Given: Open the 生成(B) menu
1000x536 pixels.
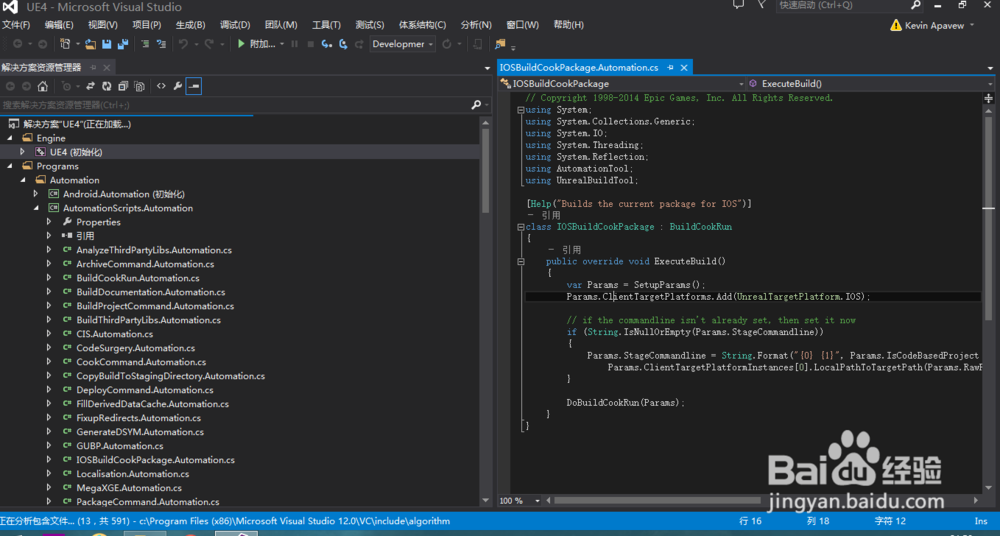Looking at the screenshot, I should 190,25.
